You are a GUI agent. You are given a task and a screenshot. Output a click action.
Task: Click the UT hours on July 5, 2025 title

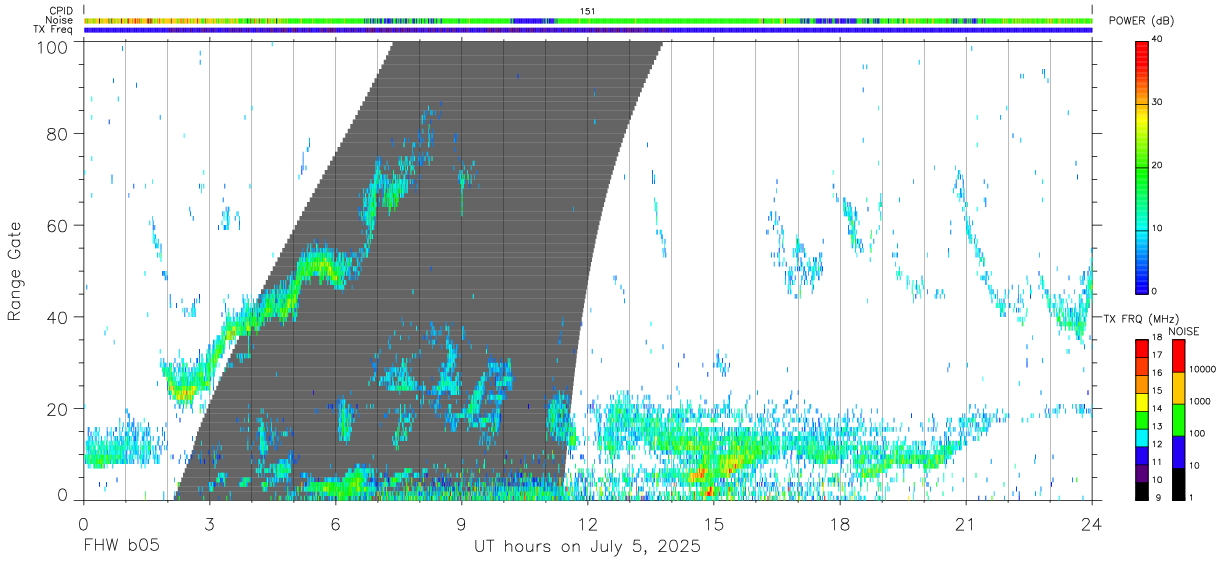pos(587,547)
